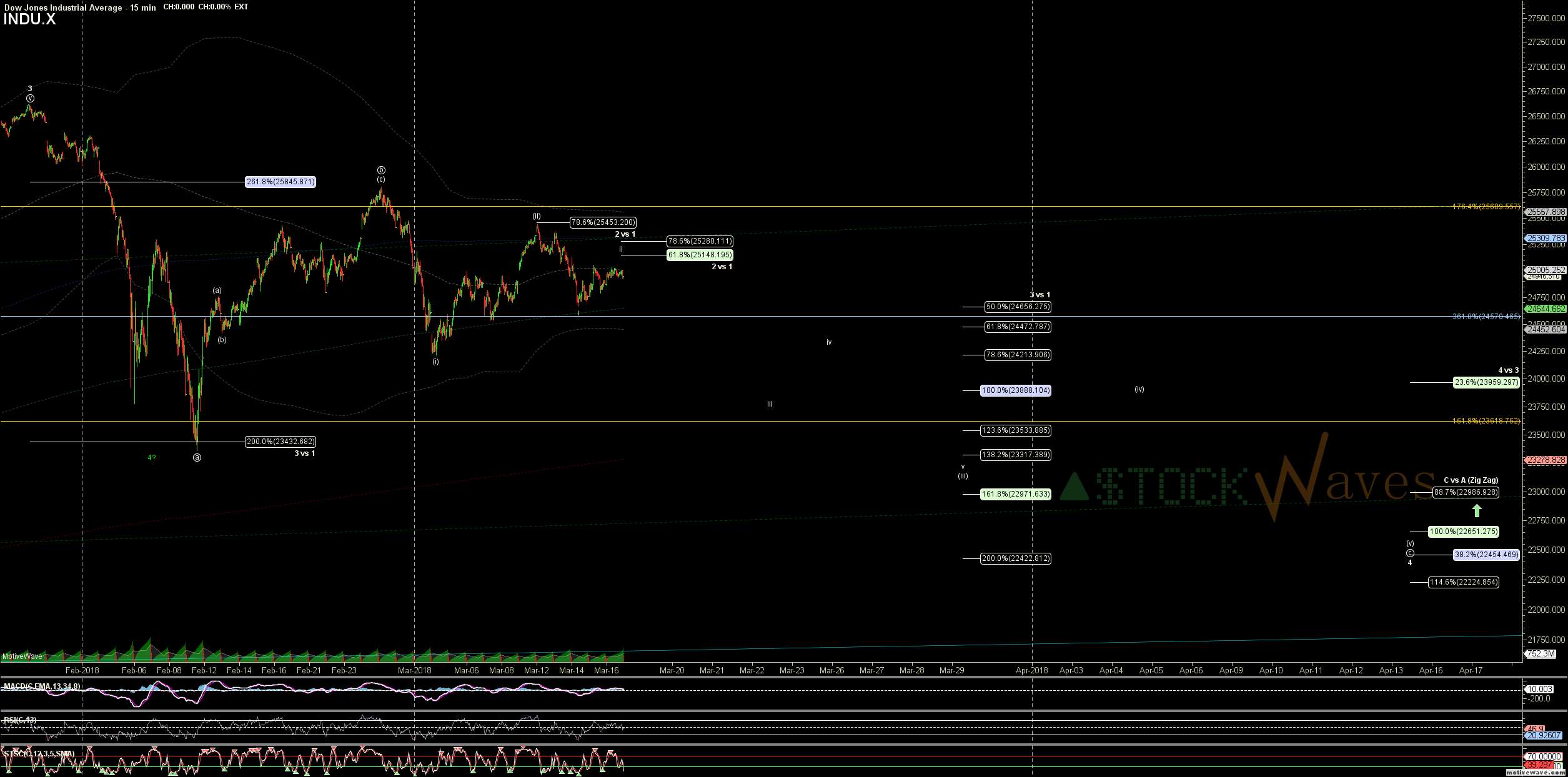
Task: Click the 123.6%(23533.885) extension label
Action: [1016, 430]
